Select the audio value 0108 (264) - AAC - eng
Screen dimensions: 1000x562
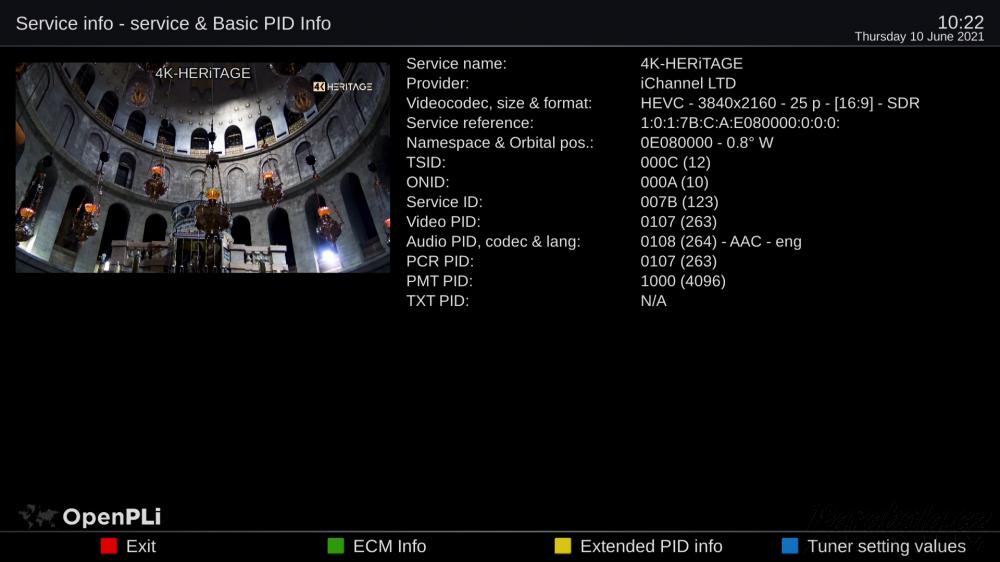tap(721, 242)
